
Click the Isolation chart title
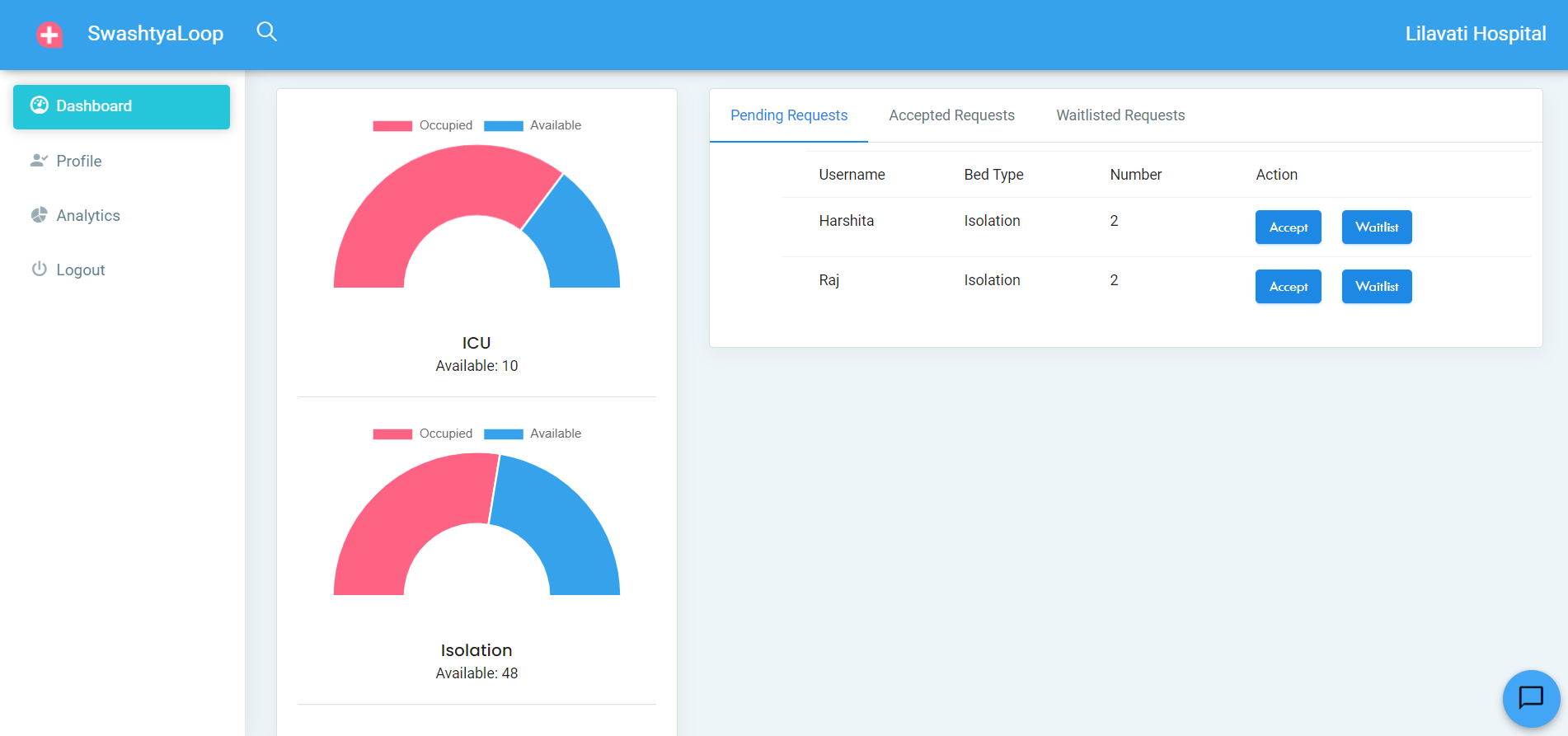(477, 650)
